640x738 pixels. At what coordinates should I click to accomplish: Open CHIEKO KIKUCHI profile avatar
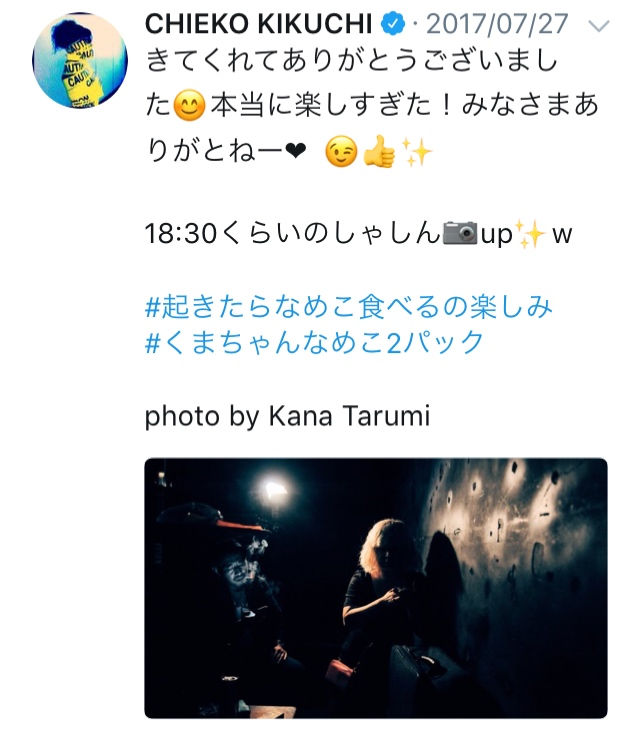80,60
